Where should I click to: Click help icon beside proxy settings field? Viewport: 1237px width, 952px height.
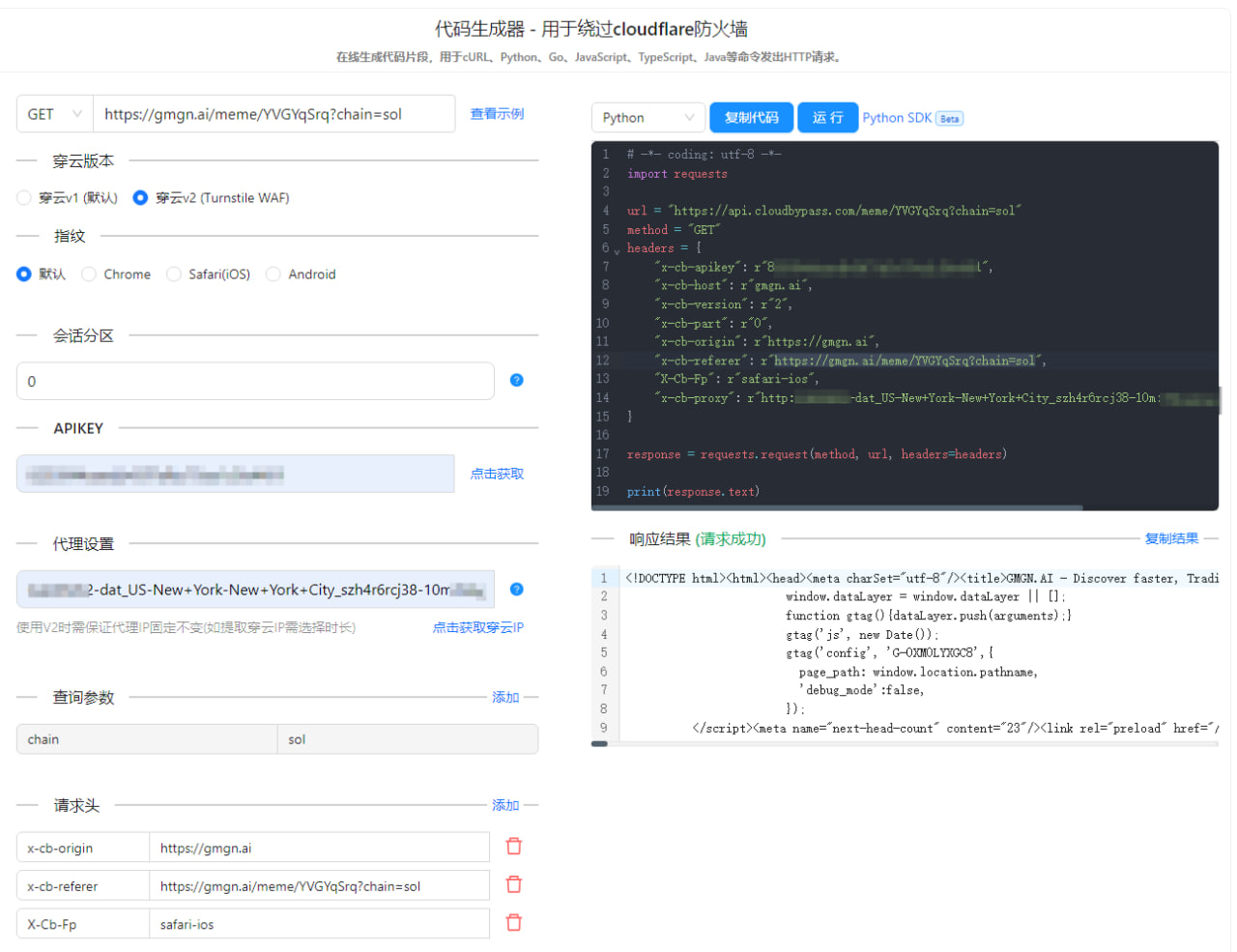pos(516,590)
